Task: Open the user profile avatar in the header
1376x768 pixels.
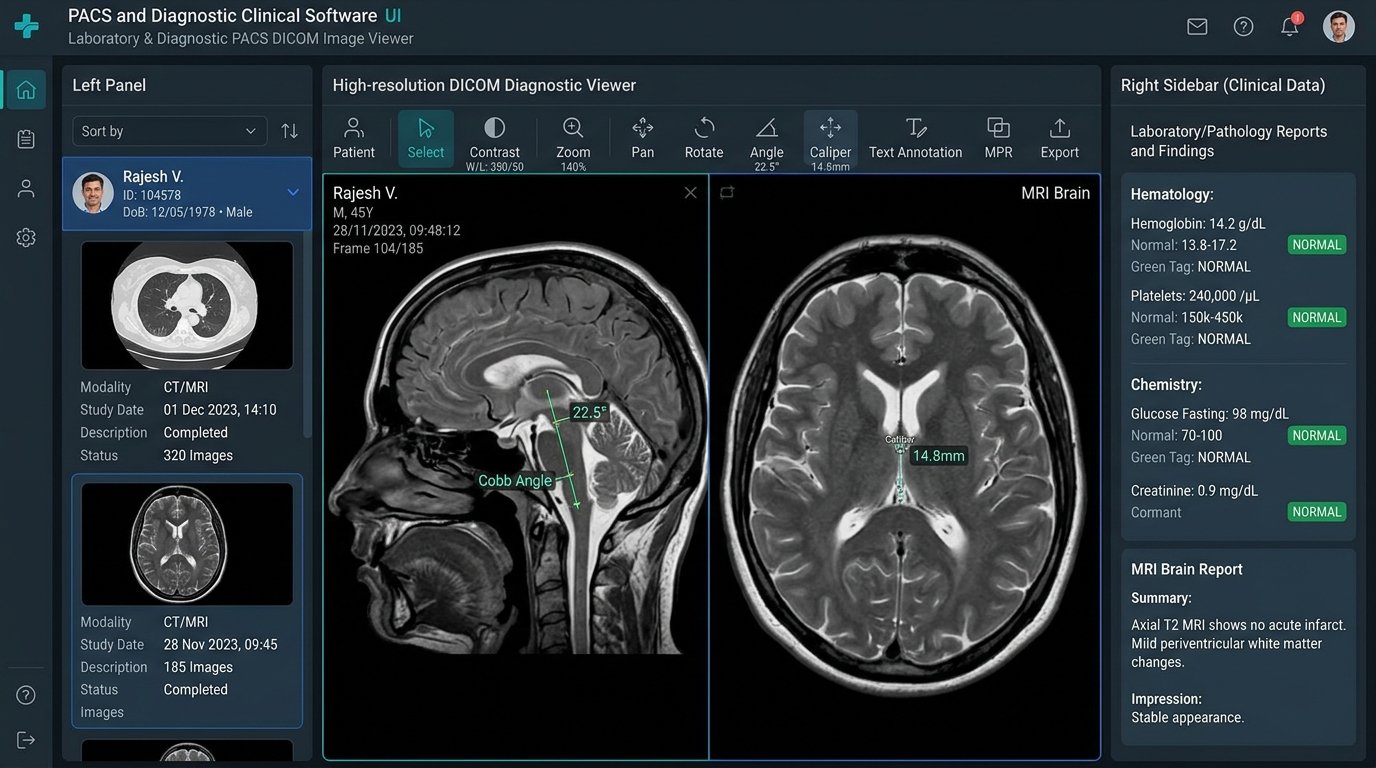Action: point(1339,26)
